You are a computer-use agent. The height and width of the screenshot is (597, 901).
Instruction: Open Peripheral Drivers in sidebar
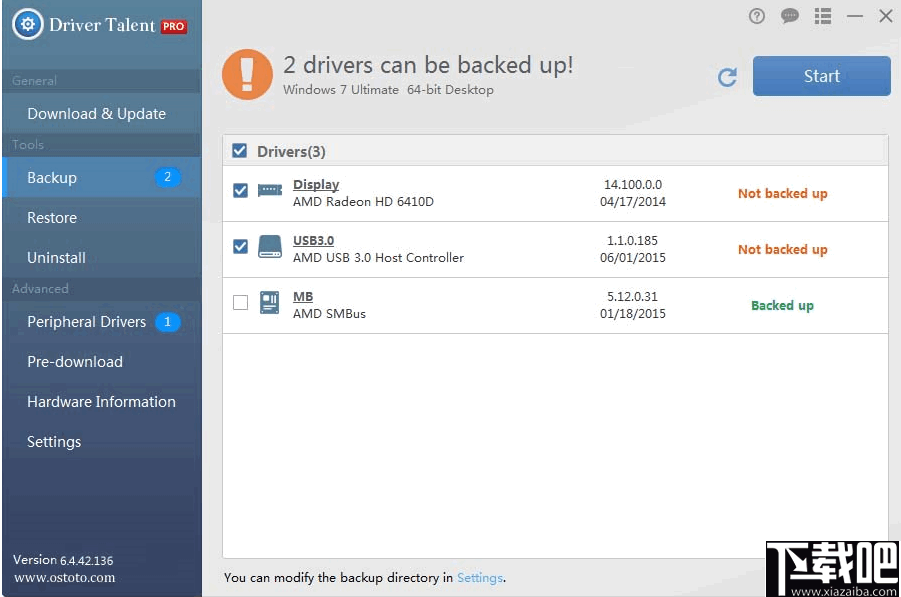tap(86, 322)
